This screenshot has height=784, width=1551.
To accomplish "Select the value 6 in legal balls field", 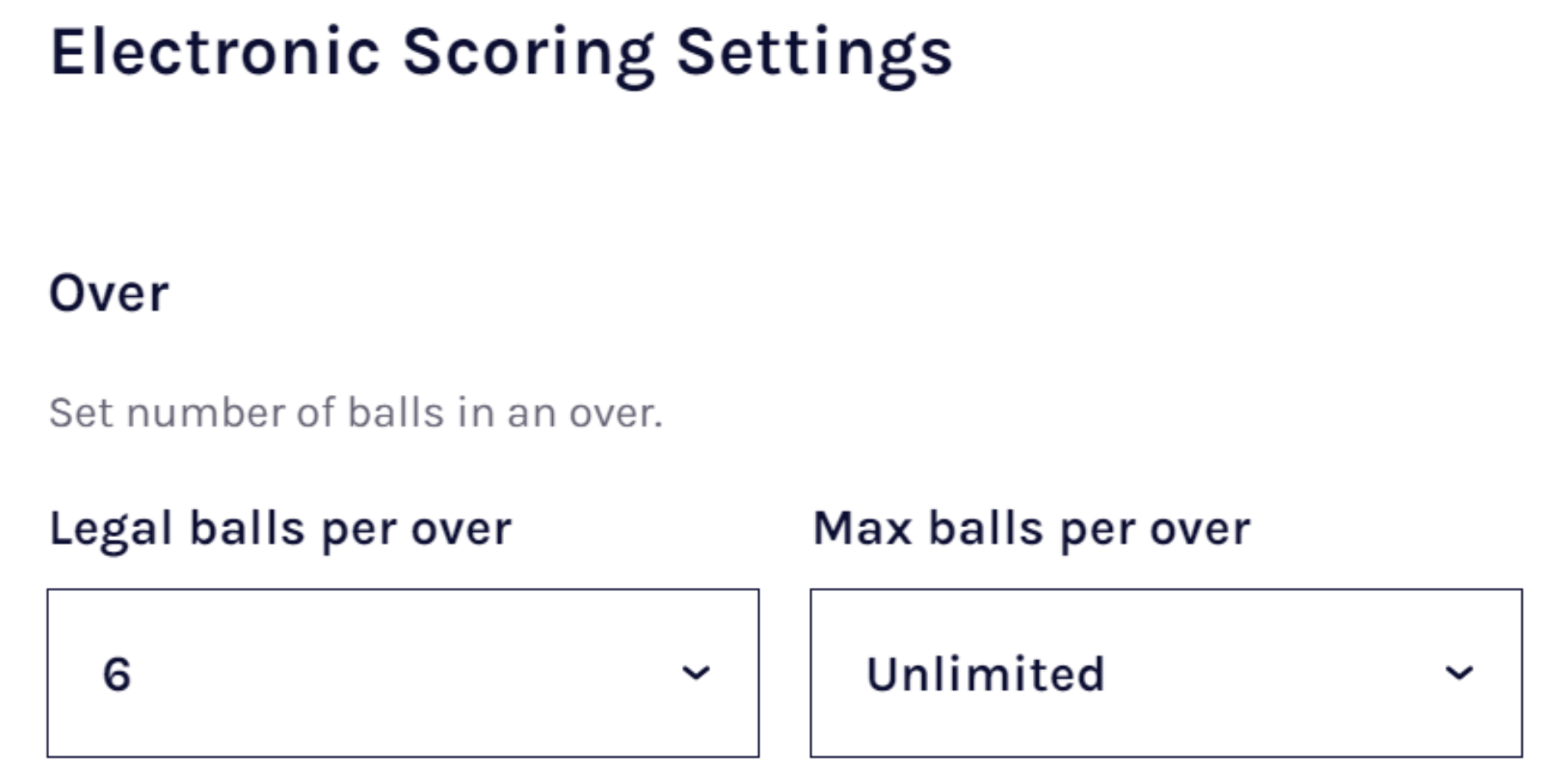I will (x=117, y=673).
